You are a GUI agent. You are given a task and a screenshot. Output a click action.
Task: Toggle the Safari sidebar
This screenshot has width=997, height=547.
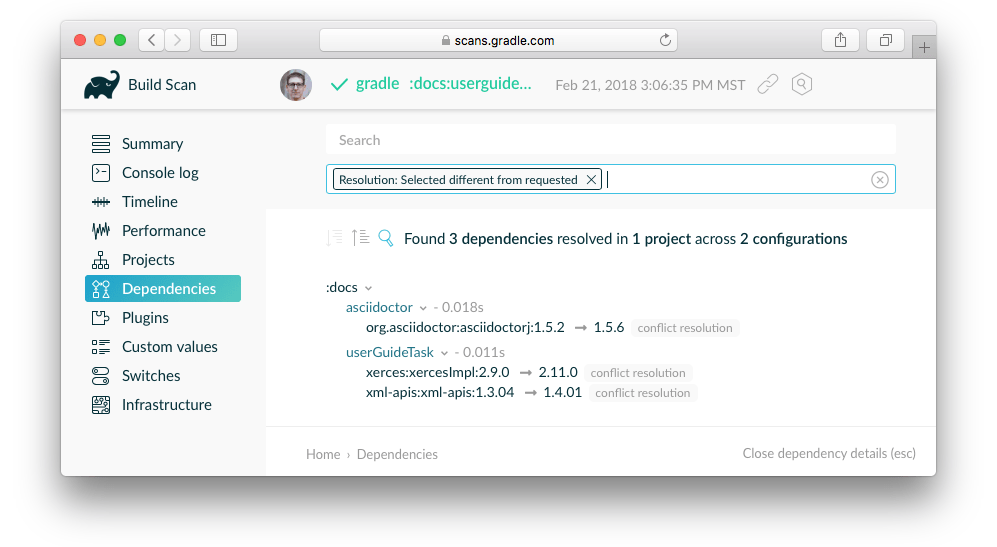(x=218, y=40)
